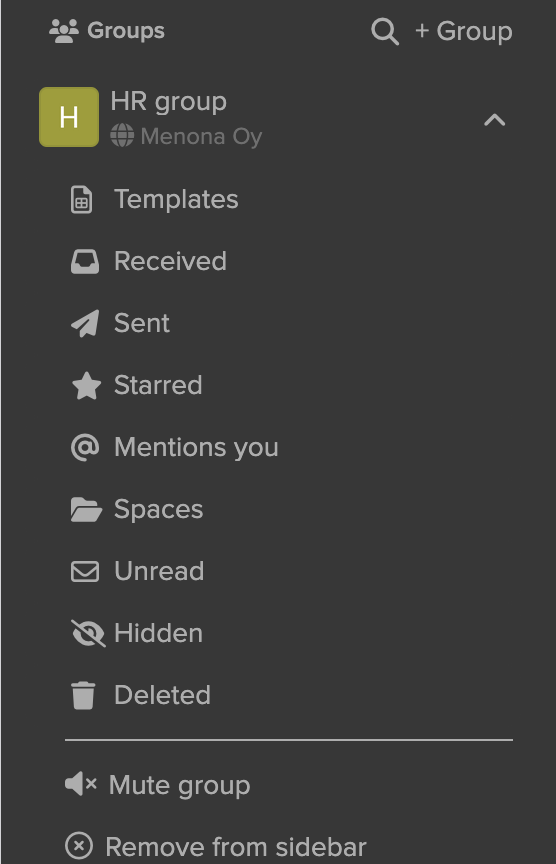Viewport: 556px width, 864px height.
Task: Click the Starred star icon
Action: click(x=87, y=385)
